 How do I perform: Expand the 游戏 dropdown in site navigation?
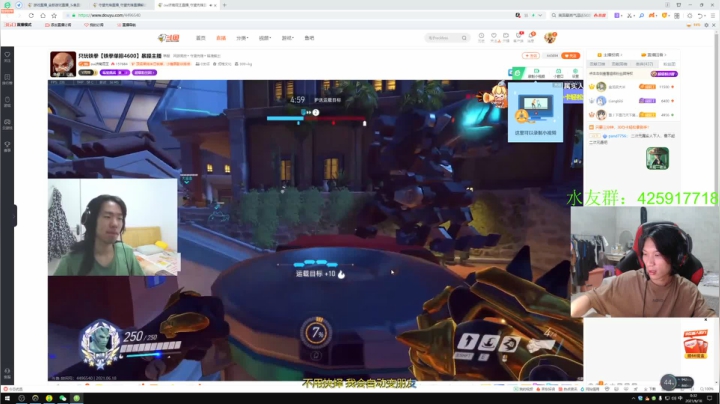288,38
